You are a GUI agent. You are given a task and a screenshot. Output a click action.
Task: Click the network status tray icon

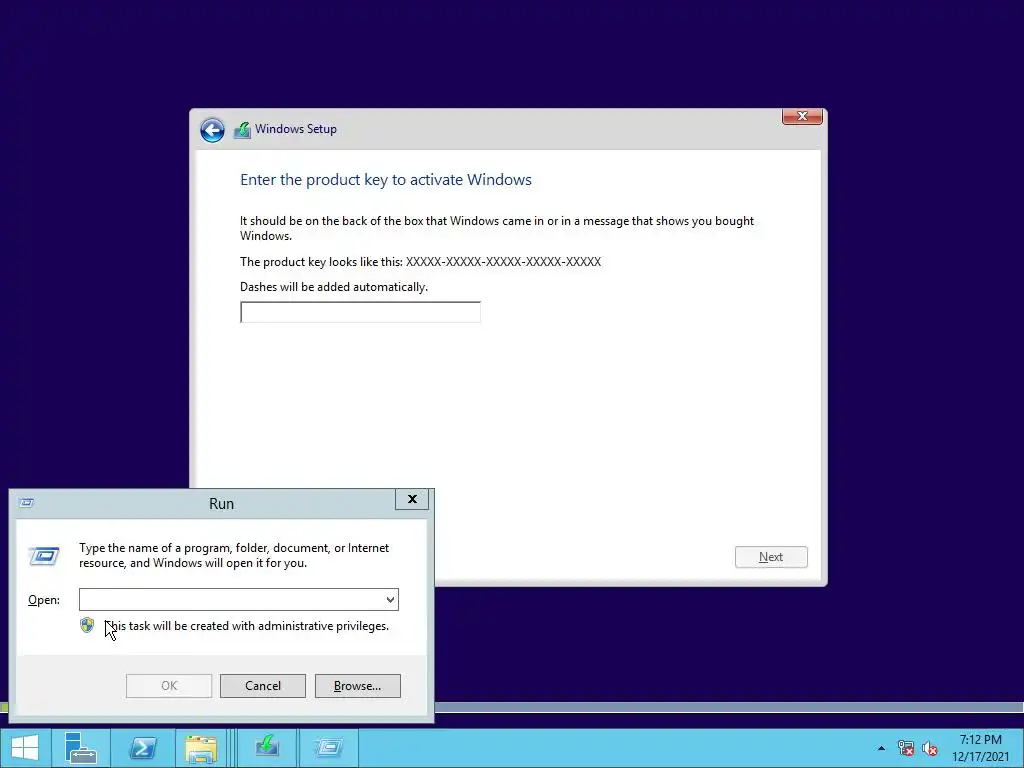click(x=905, y=748)
